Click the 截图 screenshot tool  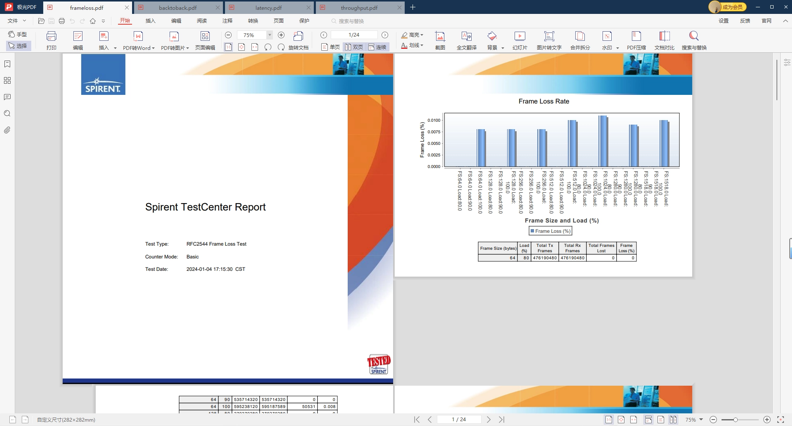pos(440,40)
